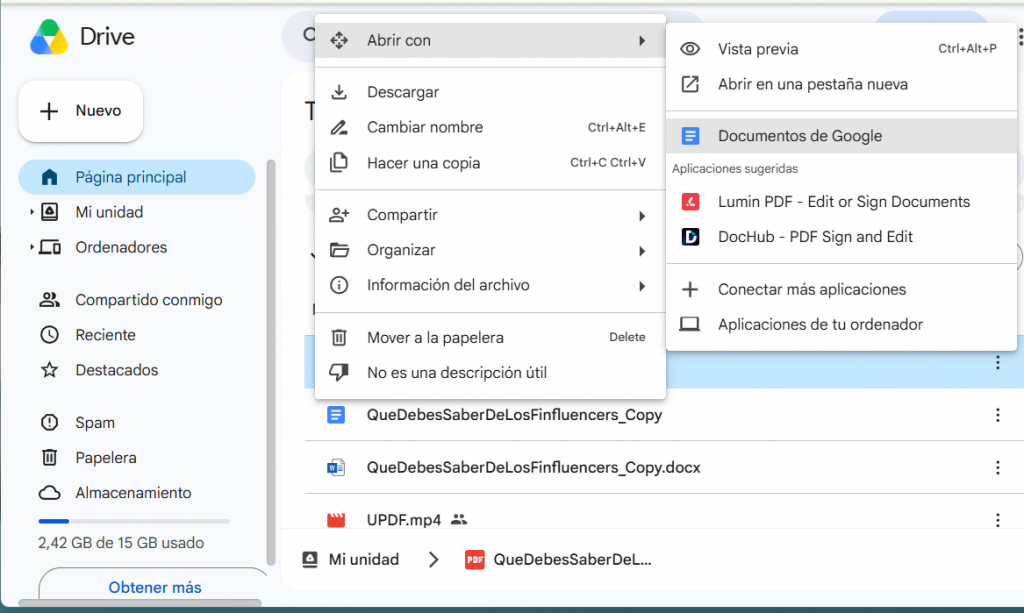Click the Word icon of QueDebesSaberDeLosFinfluencers_Copy.docx
This screenshot has height=613, width=1024.
336,467
